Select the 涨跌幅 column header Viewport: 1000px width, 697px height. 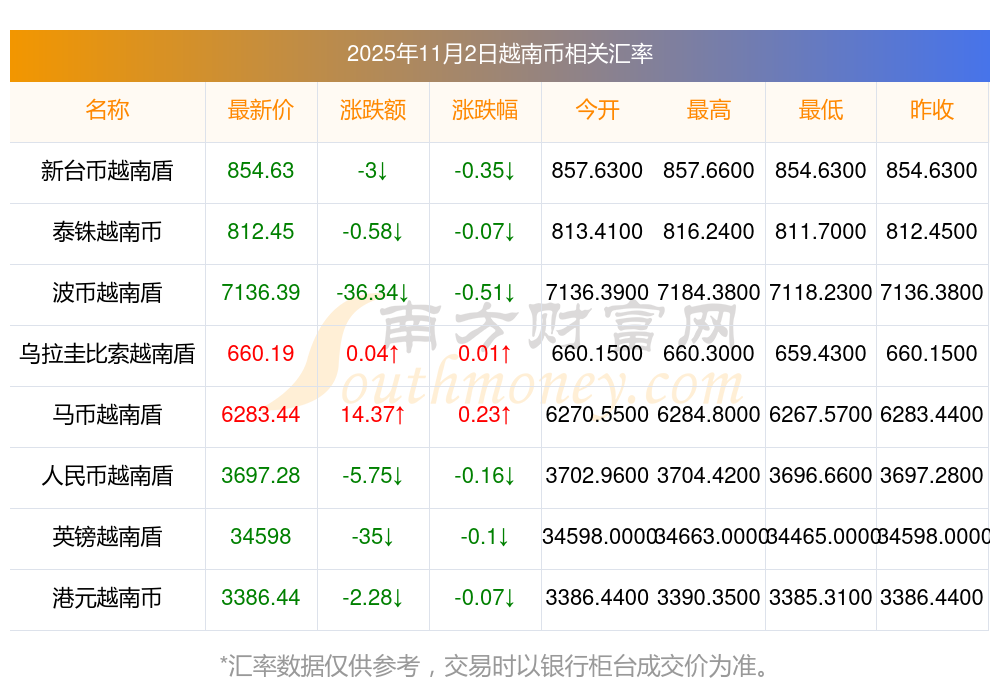(484, 110)
